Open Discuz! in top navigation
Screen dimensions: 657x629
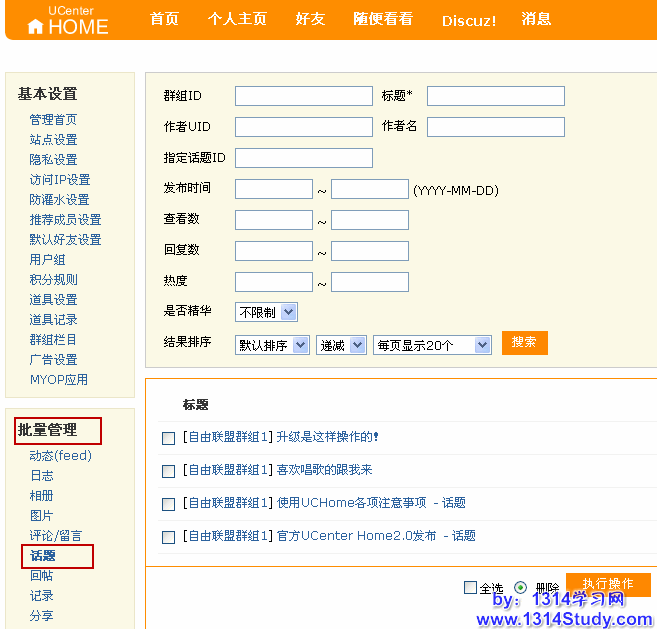(468, 20)
